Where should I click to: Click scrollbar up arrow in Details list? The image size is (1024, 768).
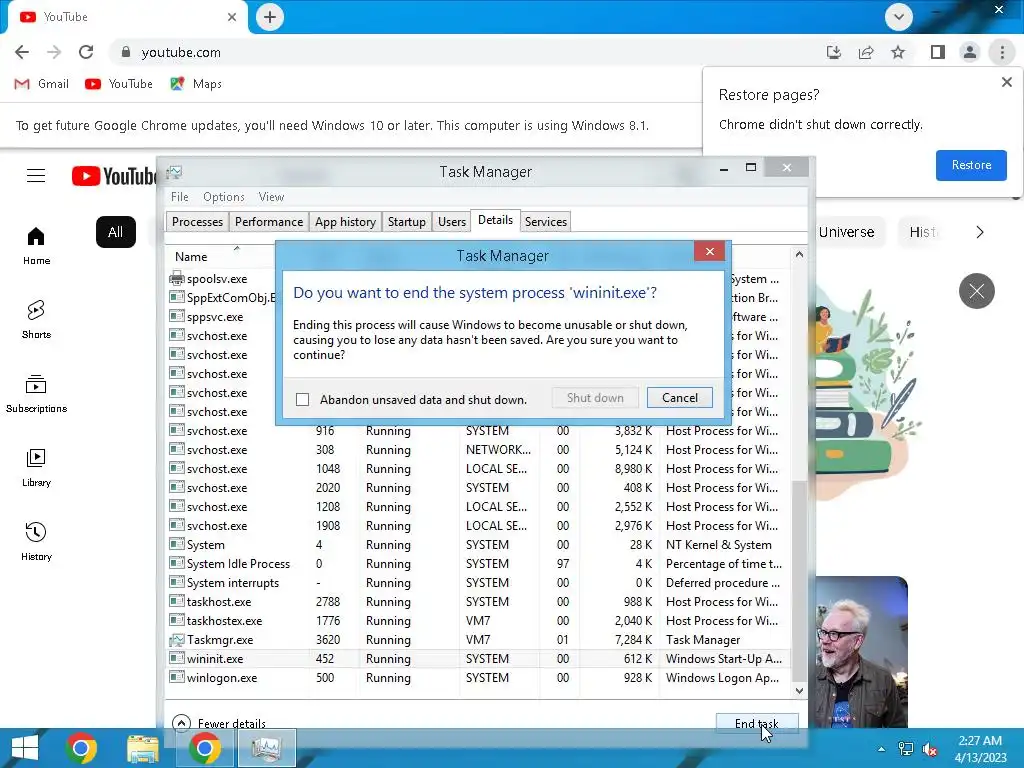[x=799, y=255]
